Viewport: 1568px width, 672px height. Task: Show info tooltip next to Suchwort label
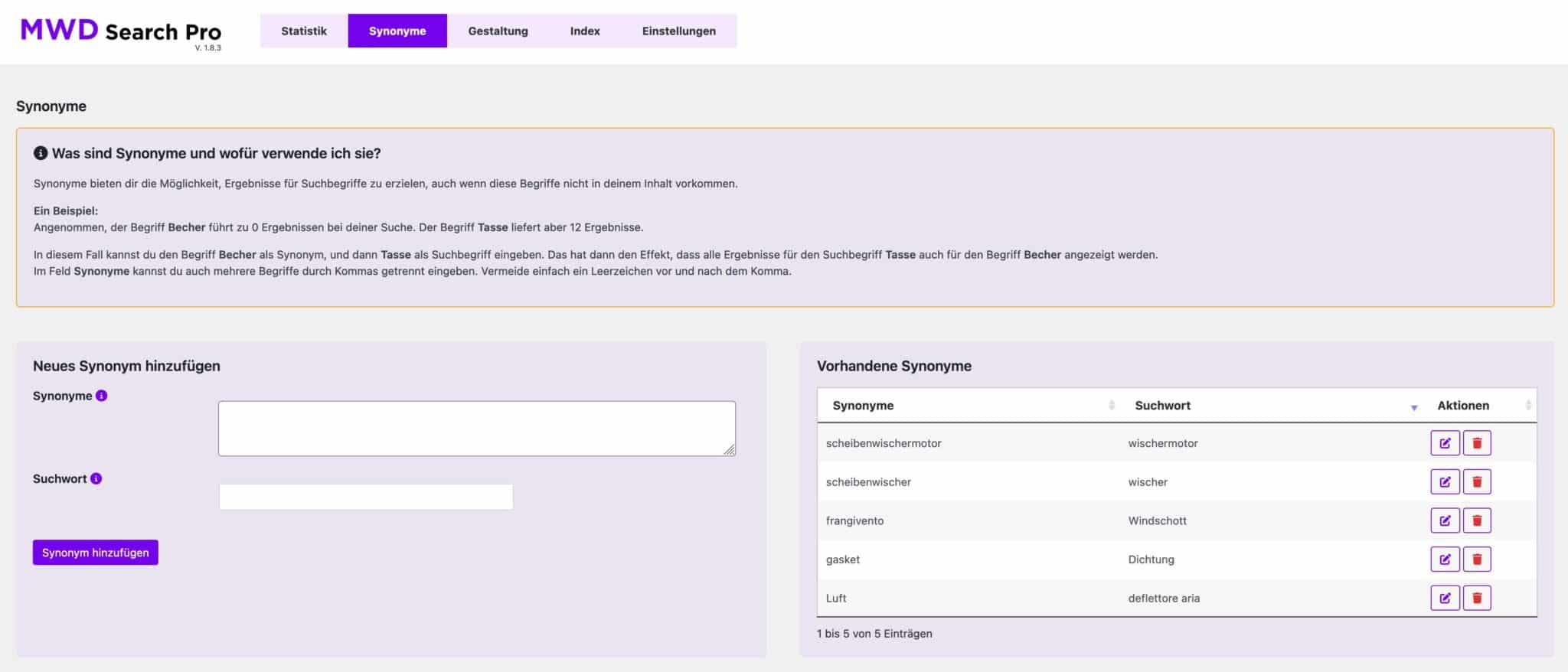tap(96, 478)
